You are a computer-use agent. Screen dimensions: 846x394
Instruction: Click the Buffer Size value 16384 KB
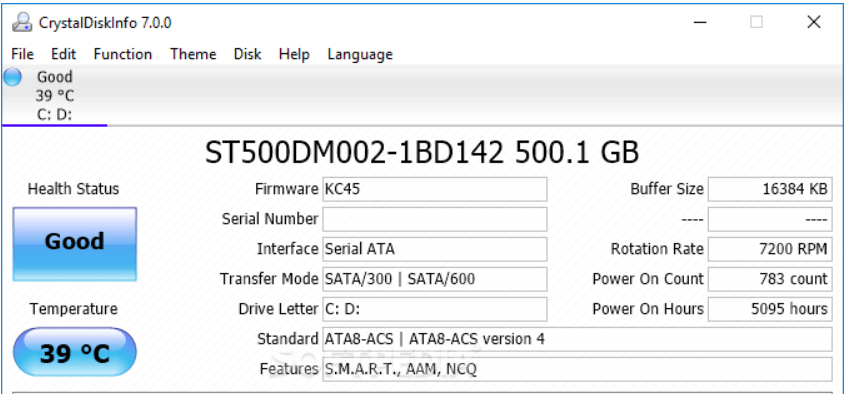pos(770,189)
